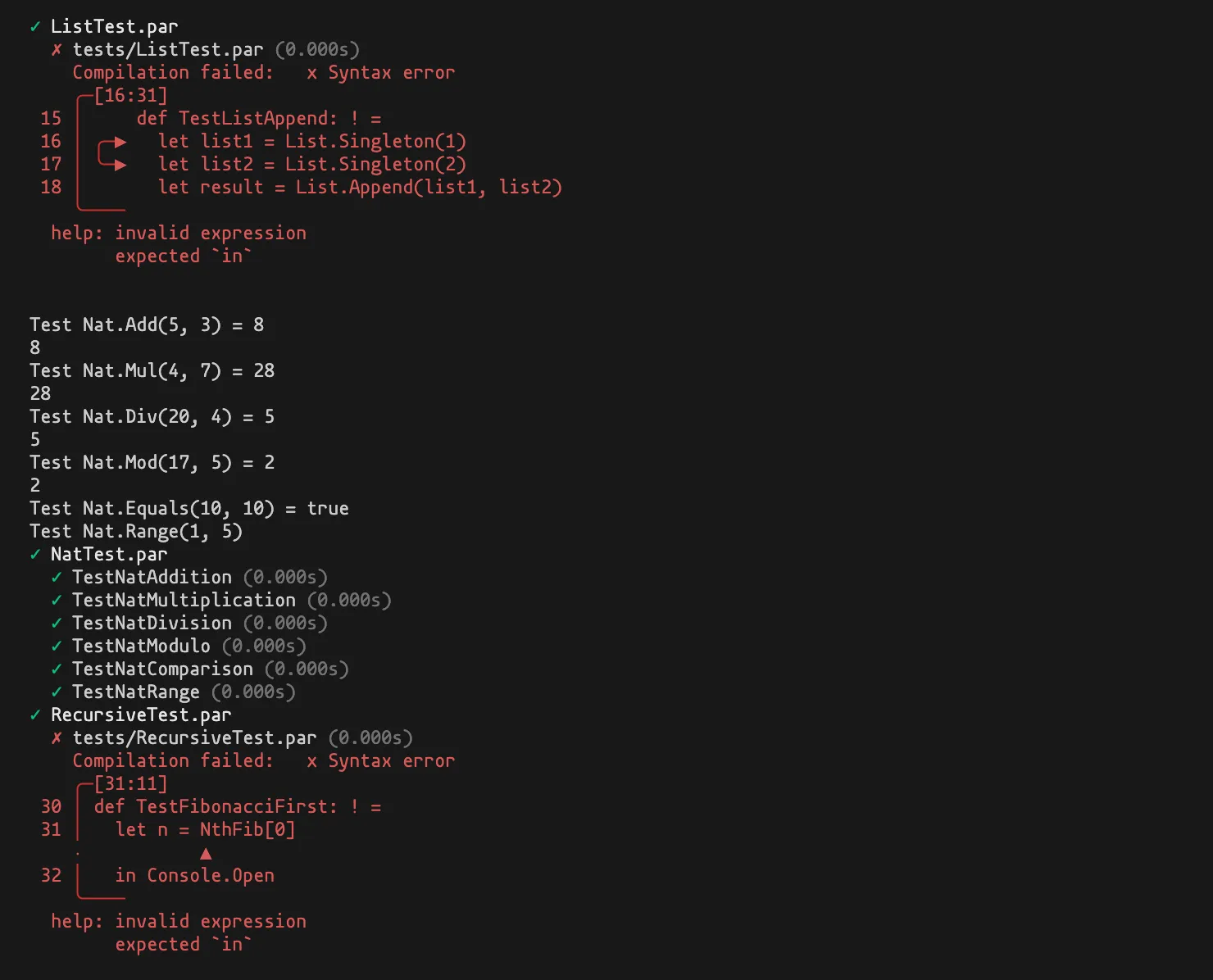Select the ListTest.par suite heading

[x=114, y=27]
